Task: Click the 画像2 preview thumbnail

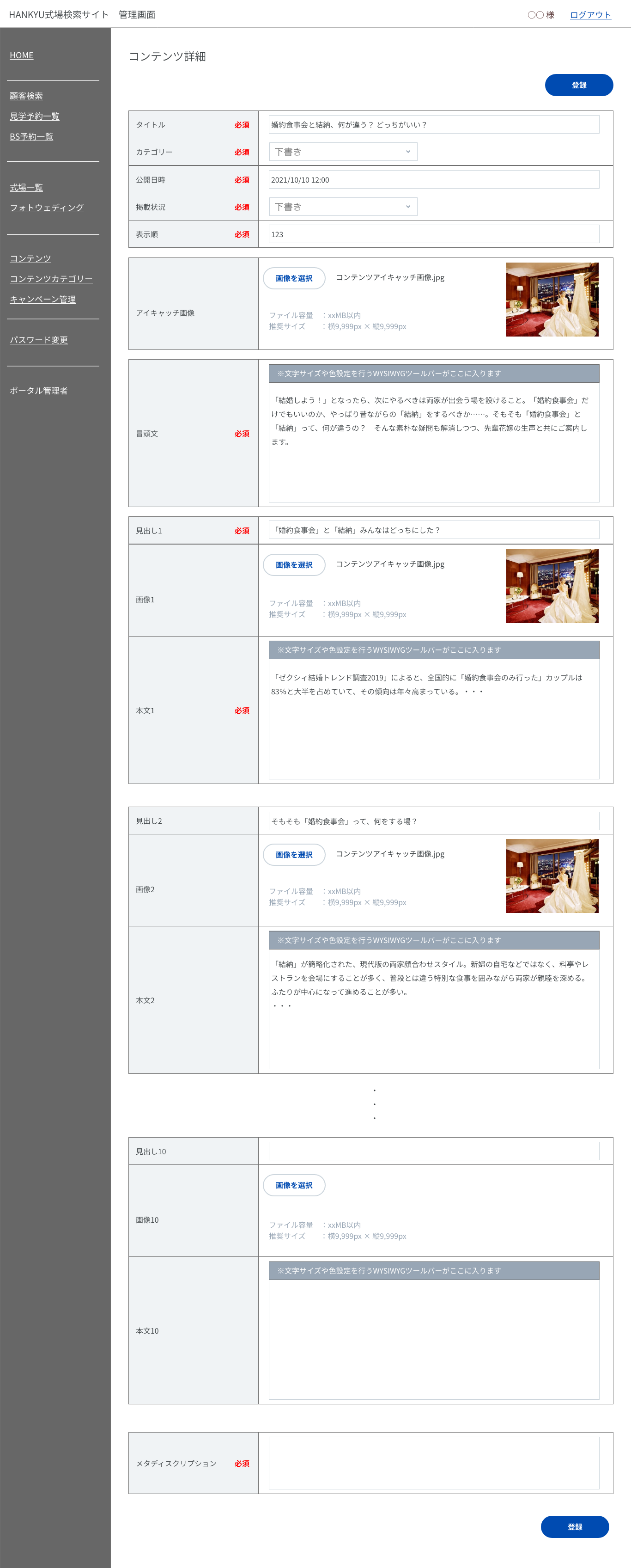Action: pyautogui.click(x=552, y=876)
